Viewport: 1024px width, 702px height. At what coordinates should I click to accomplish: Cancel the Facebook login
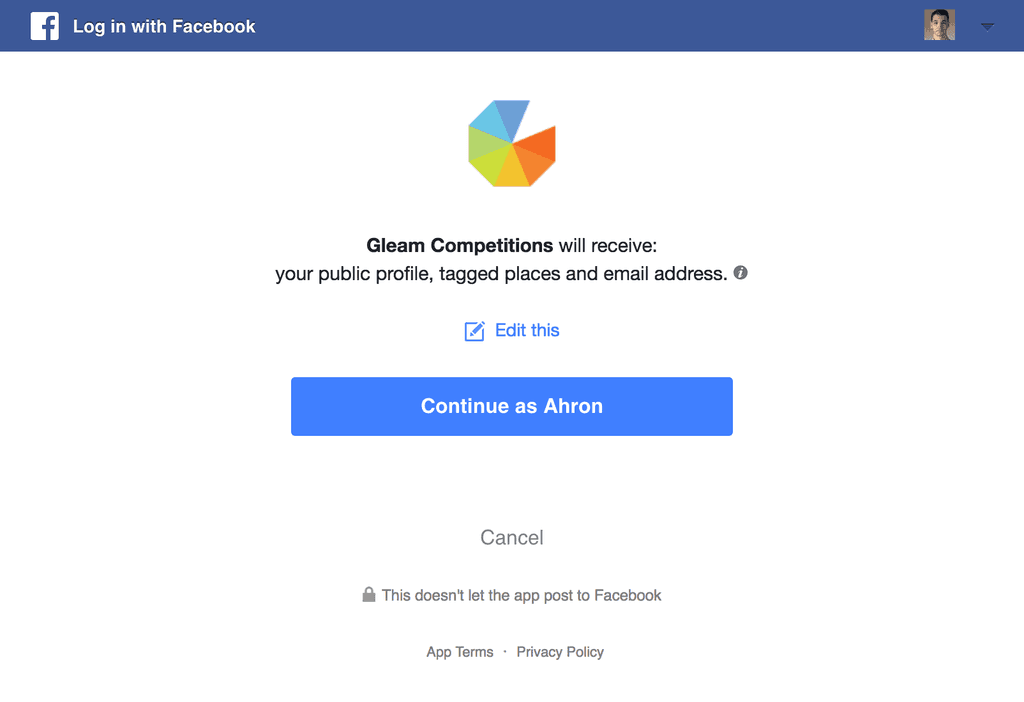(512, 537)
